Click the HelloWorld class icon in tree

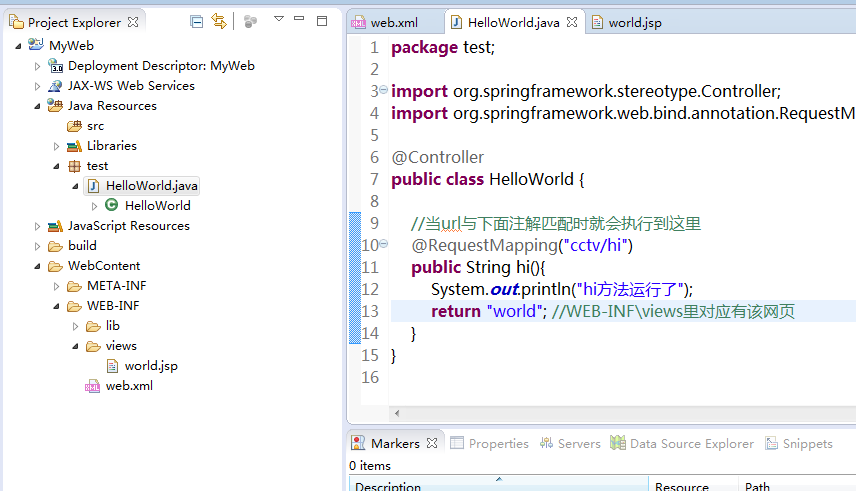coord(112,206)
